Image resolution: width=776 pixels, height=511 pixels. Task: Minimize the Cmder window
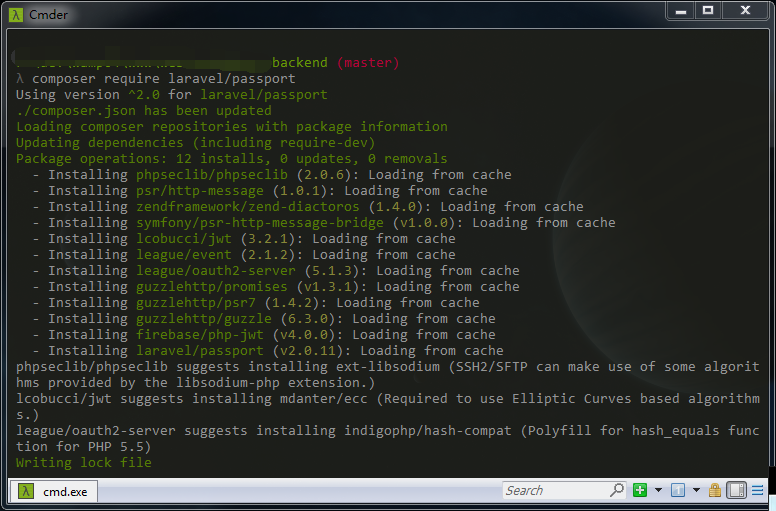(681, 11)
